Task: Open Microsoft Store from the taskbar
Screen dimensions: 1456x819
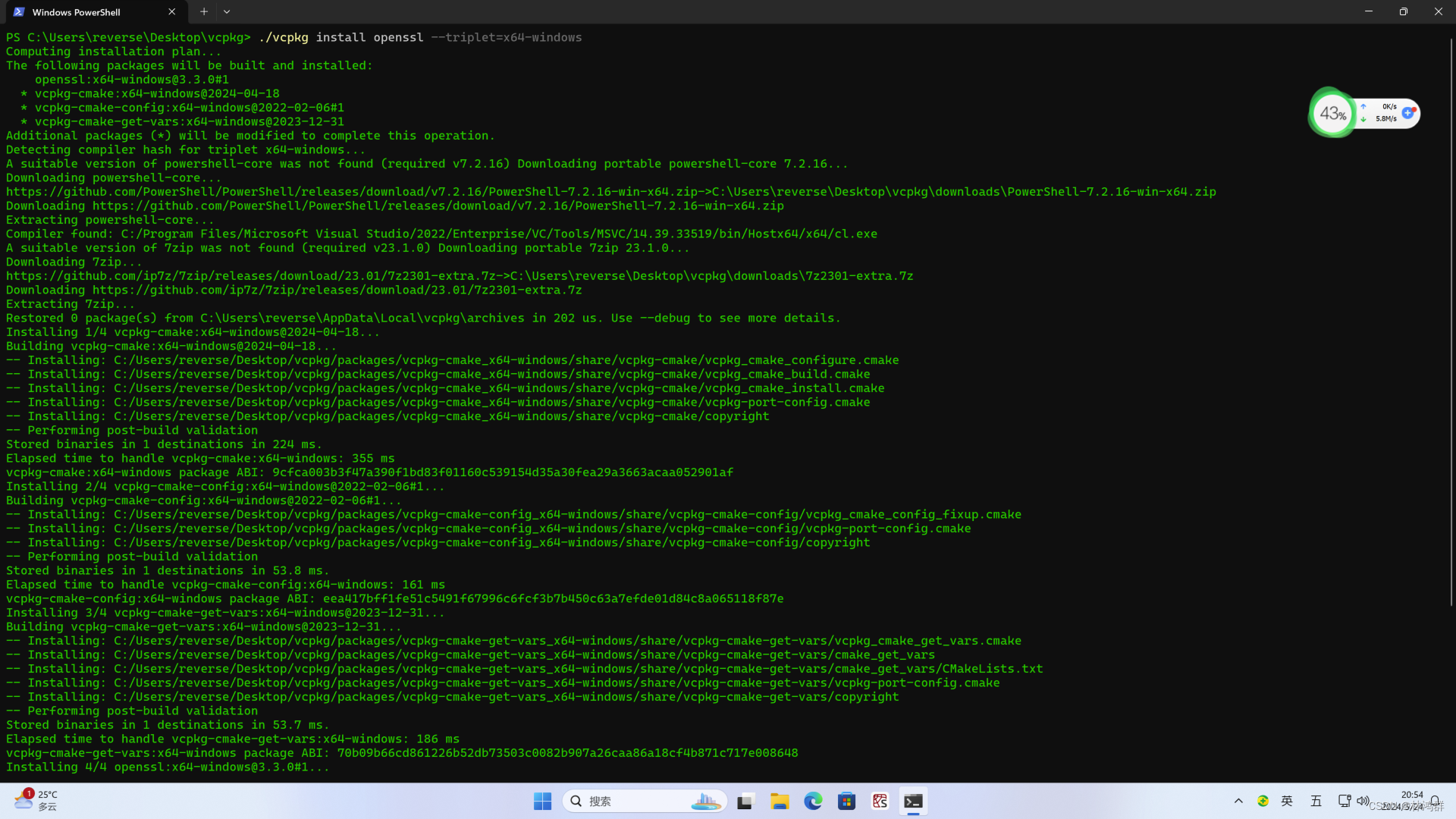Action: coord(846,802)
